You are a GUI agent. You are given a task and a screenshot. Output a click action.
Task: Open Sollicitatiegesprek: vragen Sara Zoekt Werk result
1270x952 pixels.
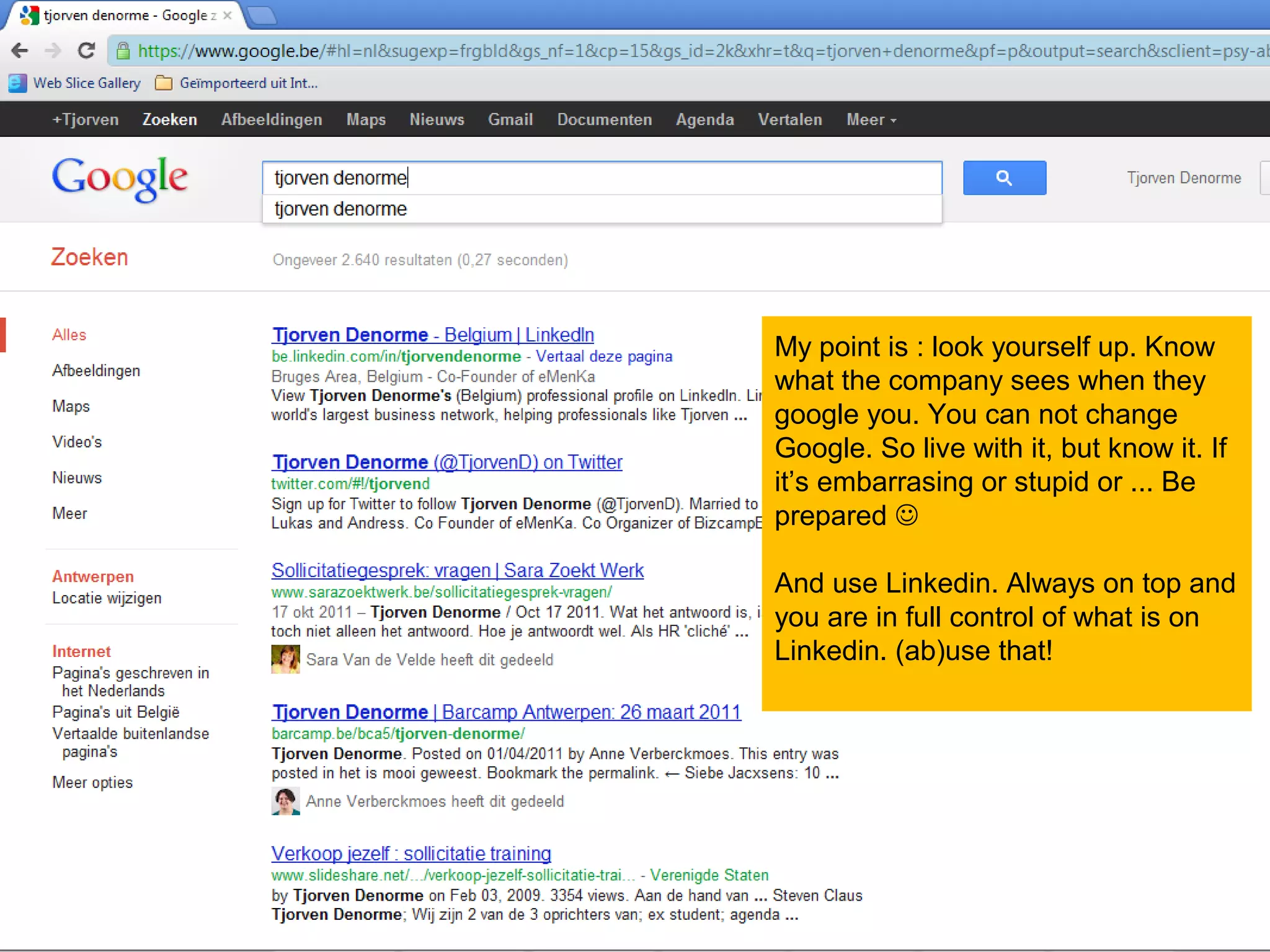coord(458,570)
